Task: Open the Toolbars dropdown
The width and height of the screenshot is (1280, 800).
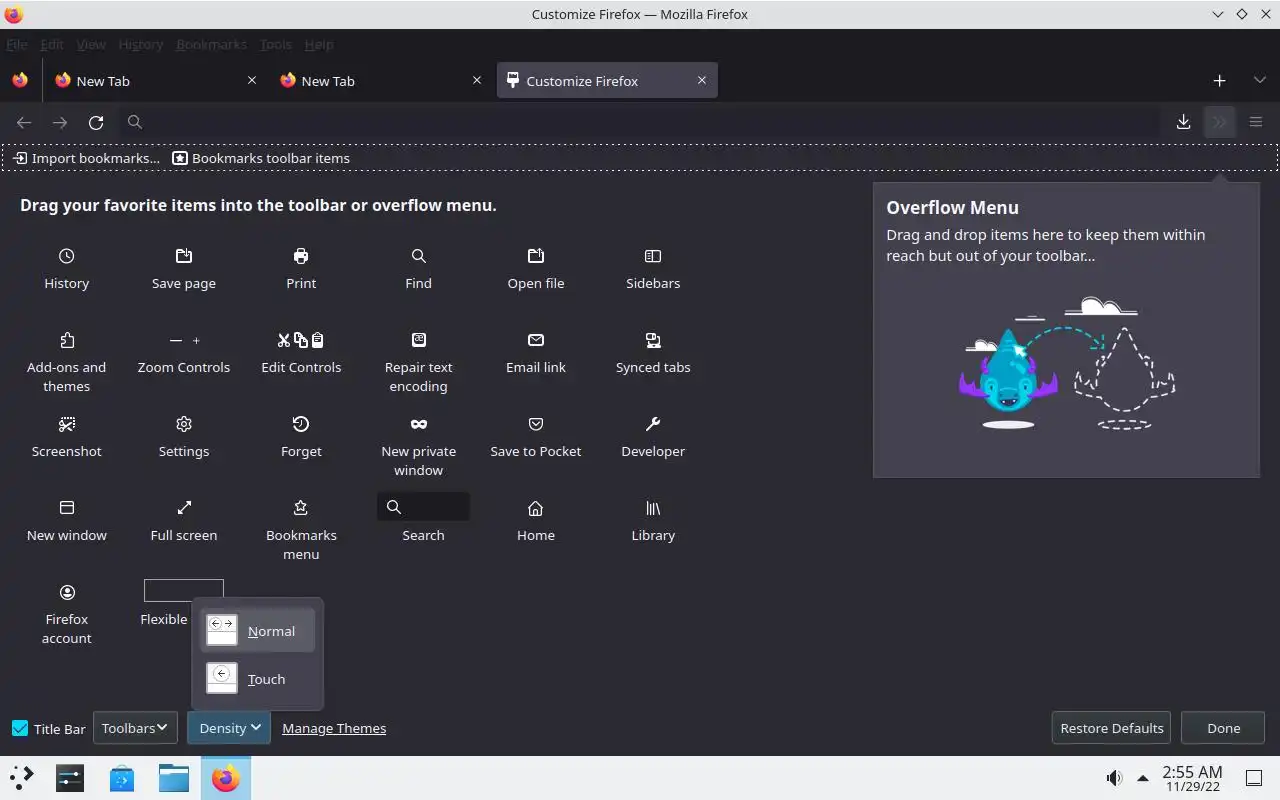Action: click(135, 728)
